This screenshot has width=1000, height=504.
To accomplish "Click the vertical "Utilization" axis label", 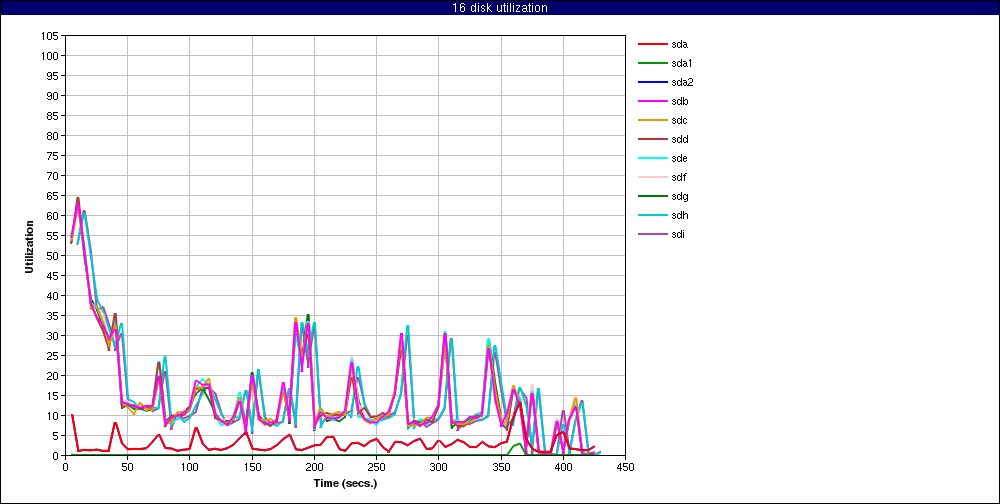I will 29,246.
